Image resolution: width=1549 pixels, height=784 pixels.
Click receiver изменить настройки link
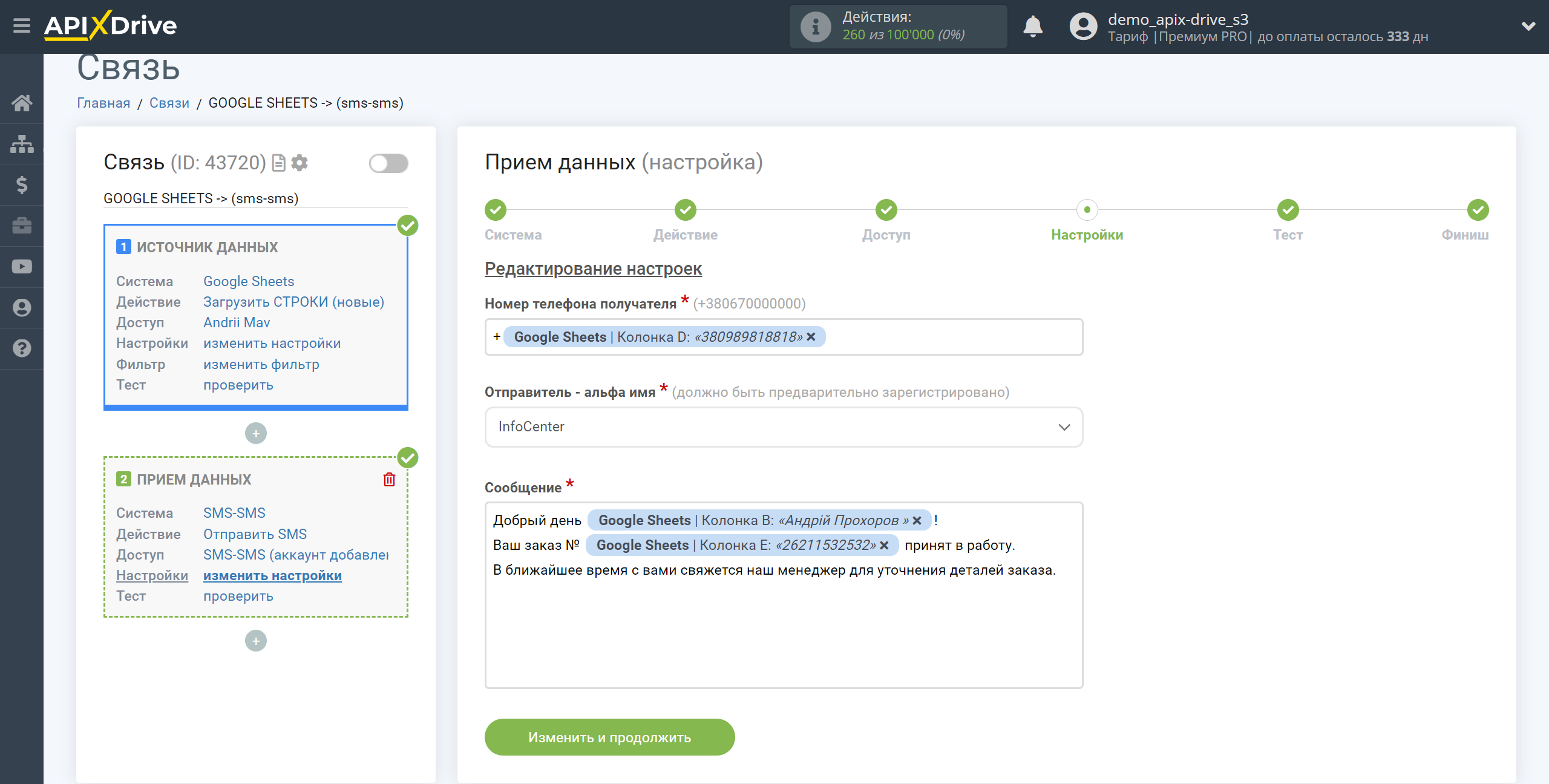coord(272,575)
